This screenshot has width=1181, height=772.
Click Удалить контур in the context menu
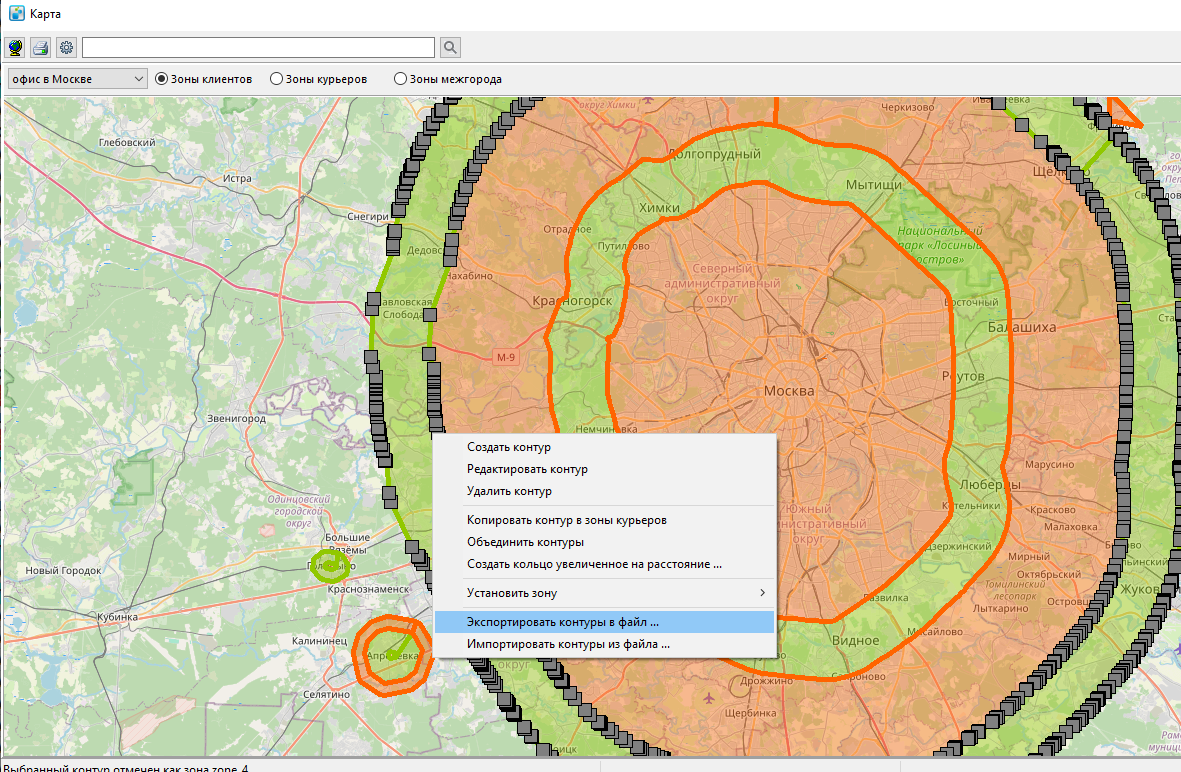click(x=509, y=491)
